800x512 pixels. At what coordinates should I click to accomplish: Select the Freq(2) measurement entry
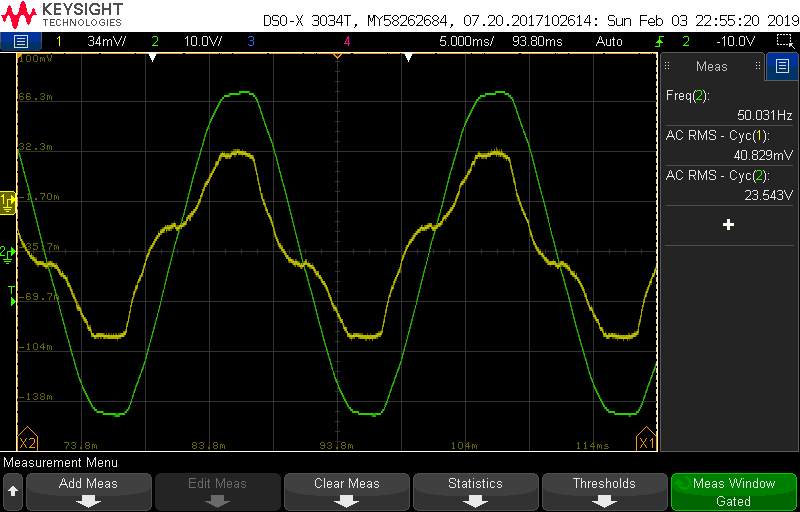point(729,105)
